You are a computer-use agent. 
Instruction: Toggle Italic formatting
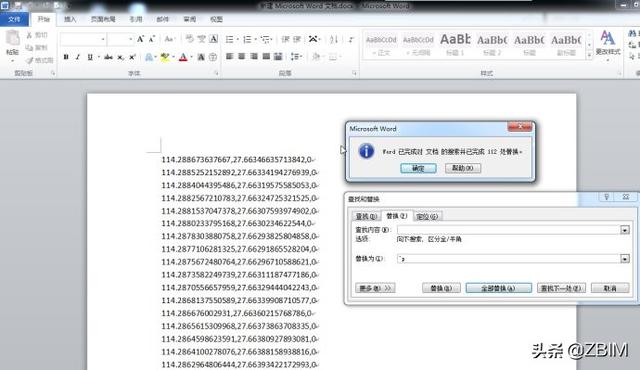(x=78, y=57)
